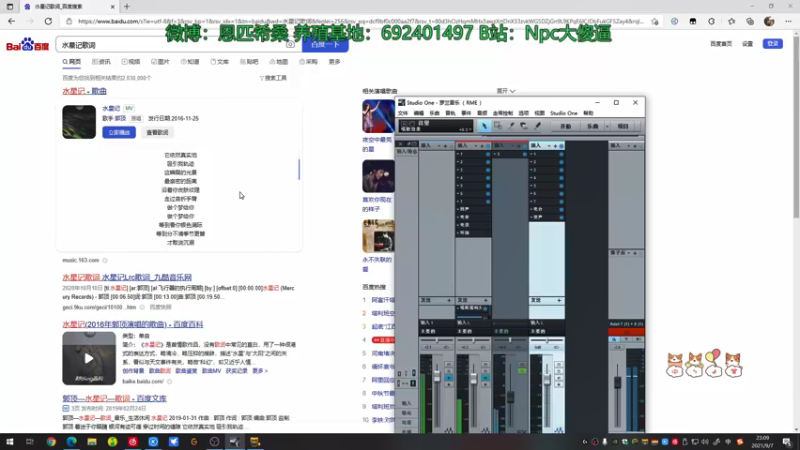The width and height of the screenshot is (800, 450).
Task: Toggle power of insert 4 on second channel
Action: tap(488, 178)
